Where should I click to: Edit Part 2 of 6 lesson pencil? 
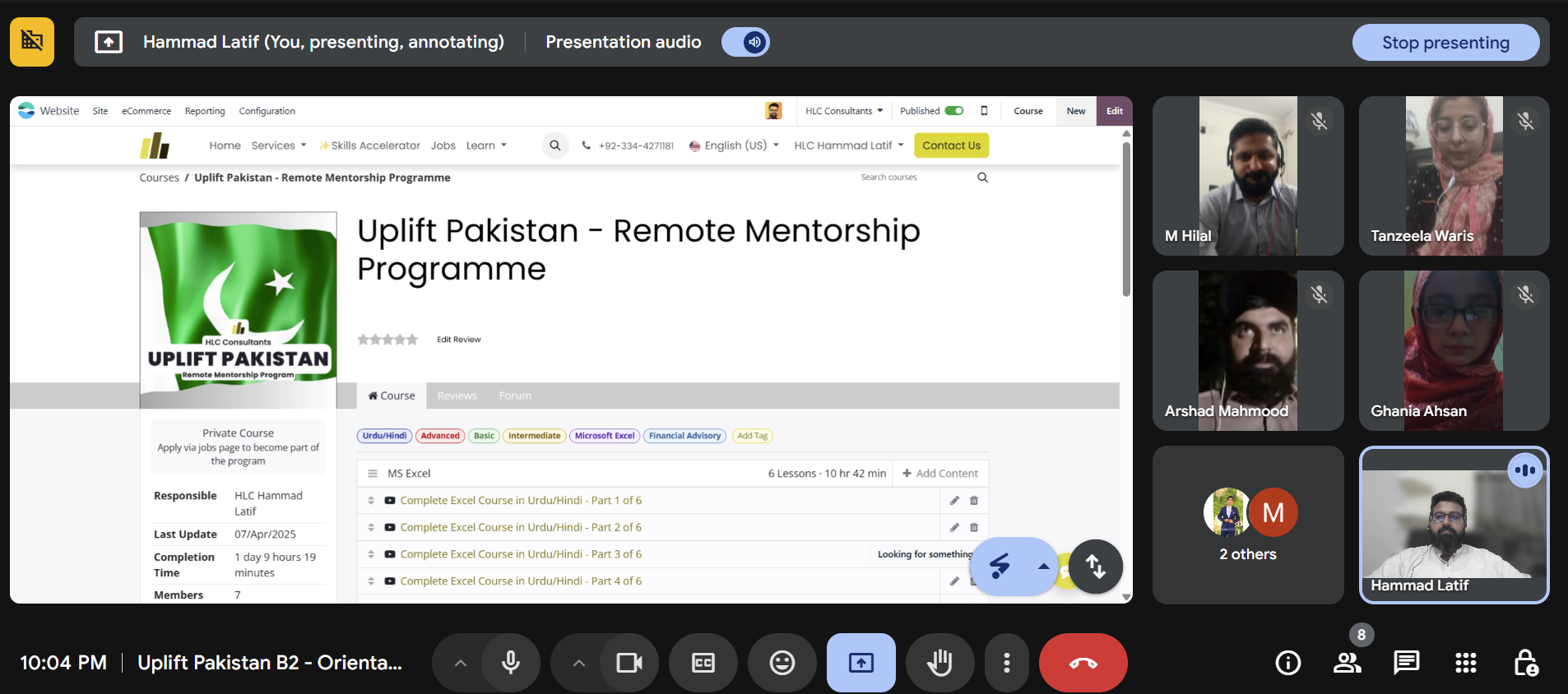point(954,528)
